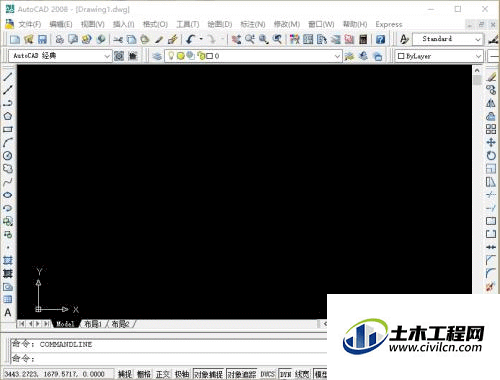The height and width of the screenshot is (380, 500).
Task: Switch to the 布局1 layout tab
Action: coord(93,324)
